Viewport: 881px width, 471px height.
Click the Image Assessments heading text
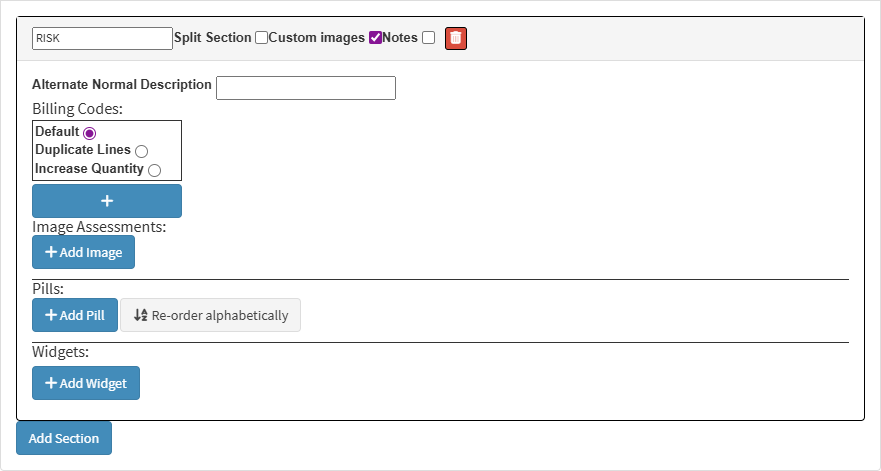[x=99, y=227]
